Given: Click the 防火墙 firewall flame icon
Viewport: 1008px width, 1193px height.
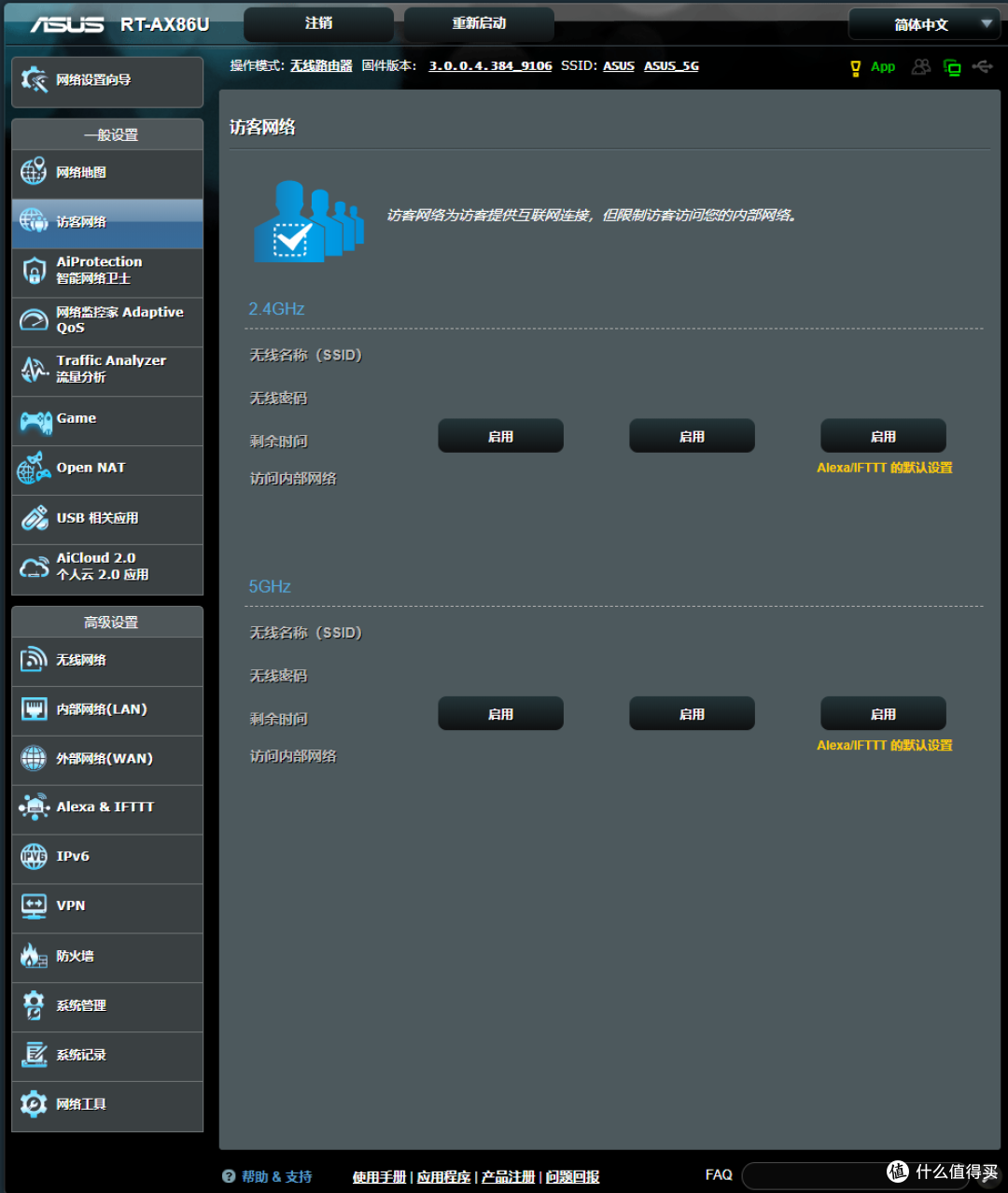Looking at the screenshot, I should (34, 955).
